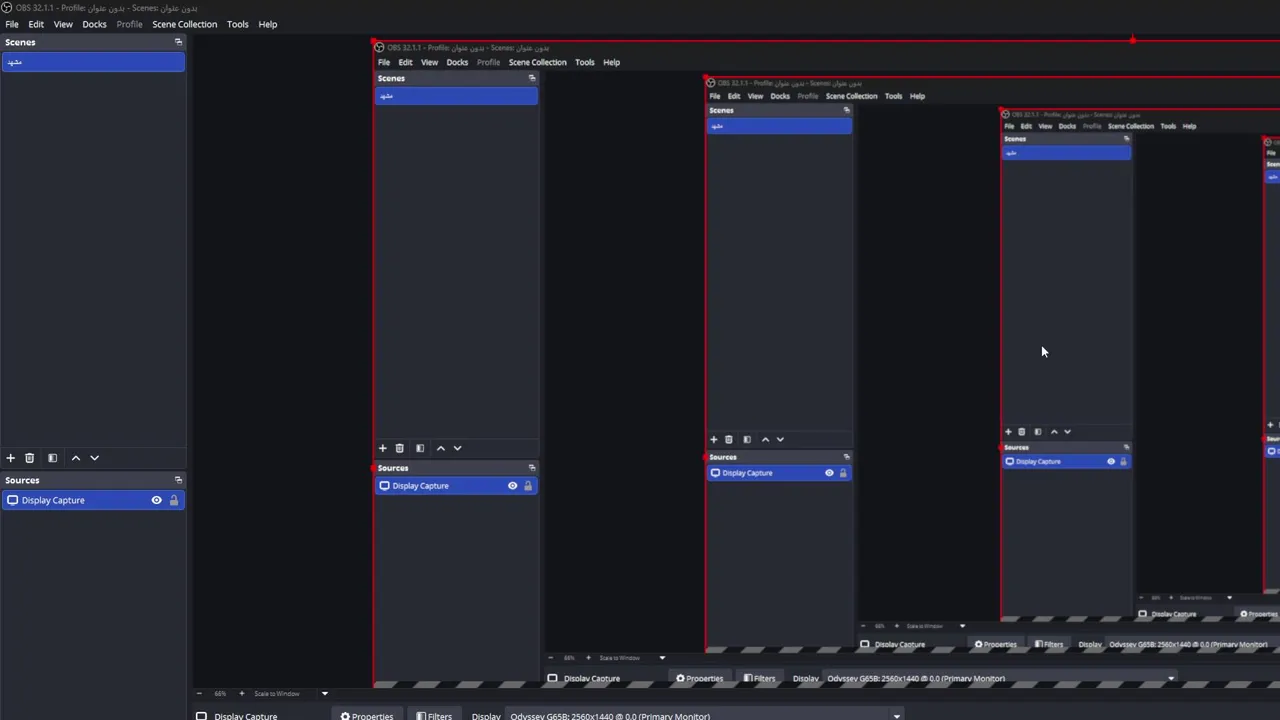Image resolution: width=1280 pixels, height=720 pixels.
Task: Click filter icon in second nested Scenes toolbar
Action: pyautogui.click(x=747, y=439)
